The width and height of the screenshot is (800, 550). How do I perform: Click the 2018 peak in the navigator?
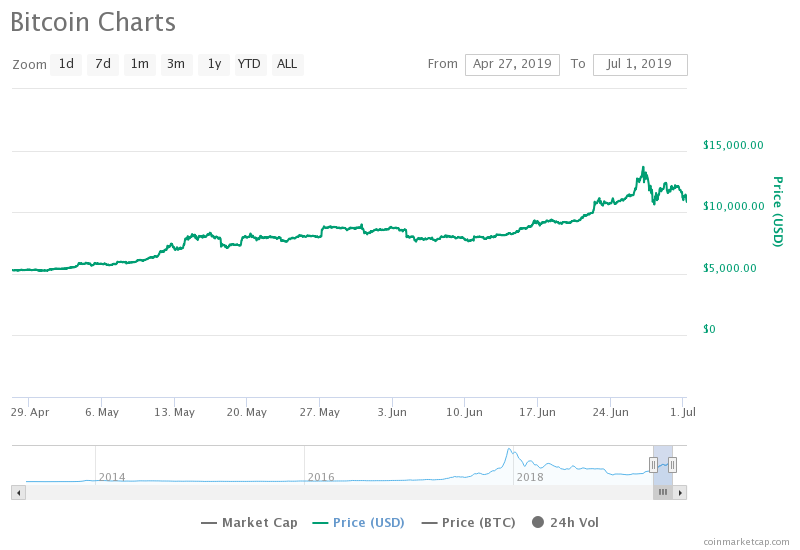[x=509, y=451]
